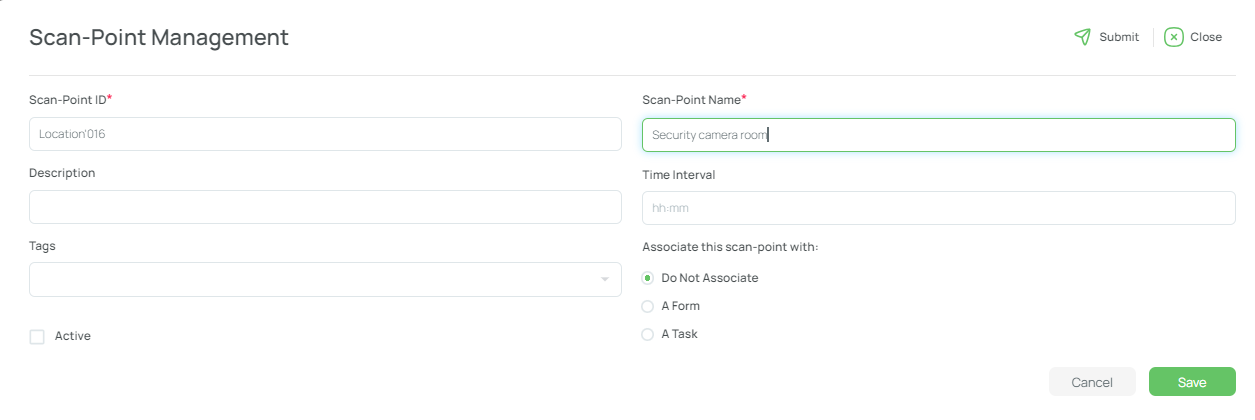Image resolution: width=1255 pixels, height=420 pixels.
Task: Open the Tags selection field
Action: point(325,280)
